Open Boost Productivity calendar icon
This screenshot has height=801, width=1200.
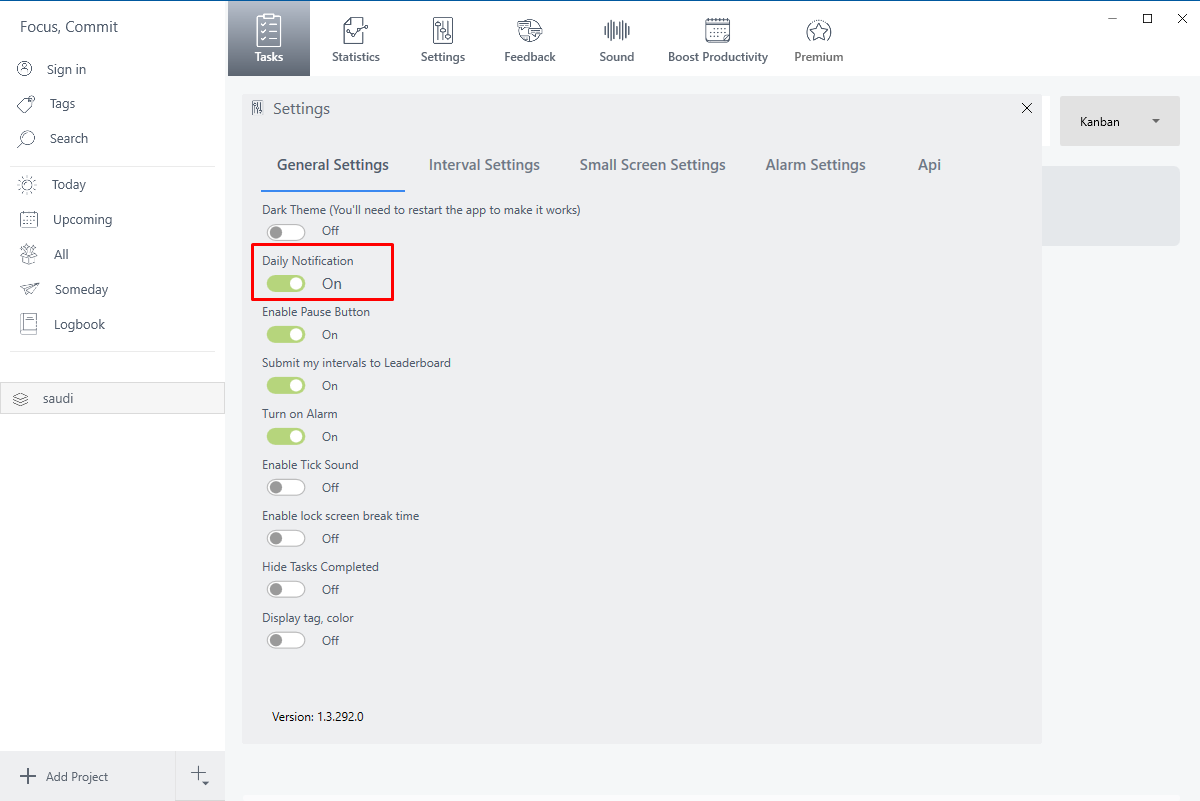tap(717, 31)
